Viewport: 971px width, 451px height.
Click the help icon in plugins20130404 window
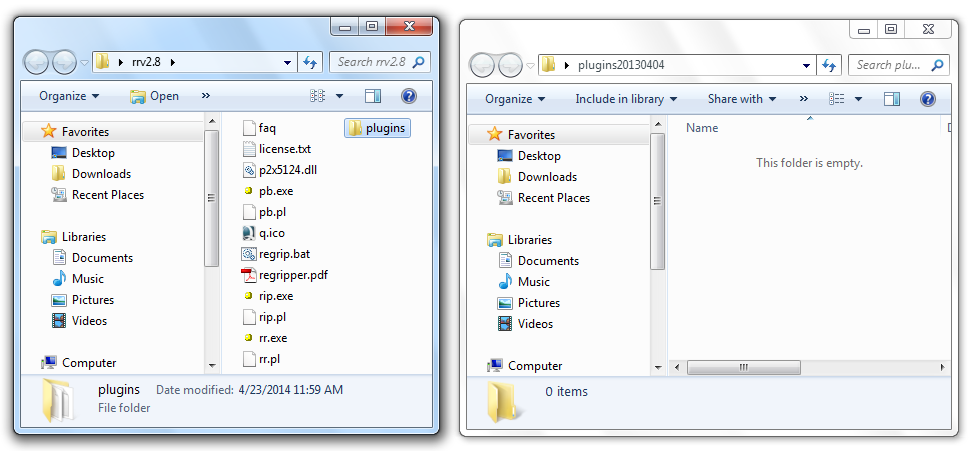coord(927,99)
